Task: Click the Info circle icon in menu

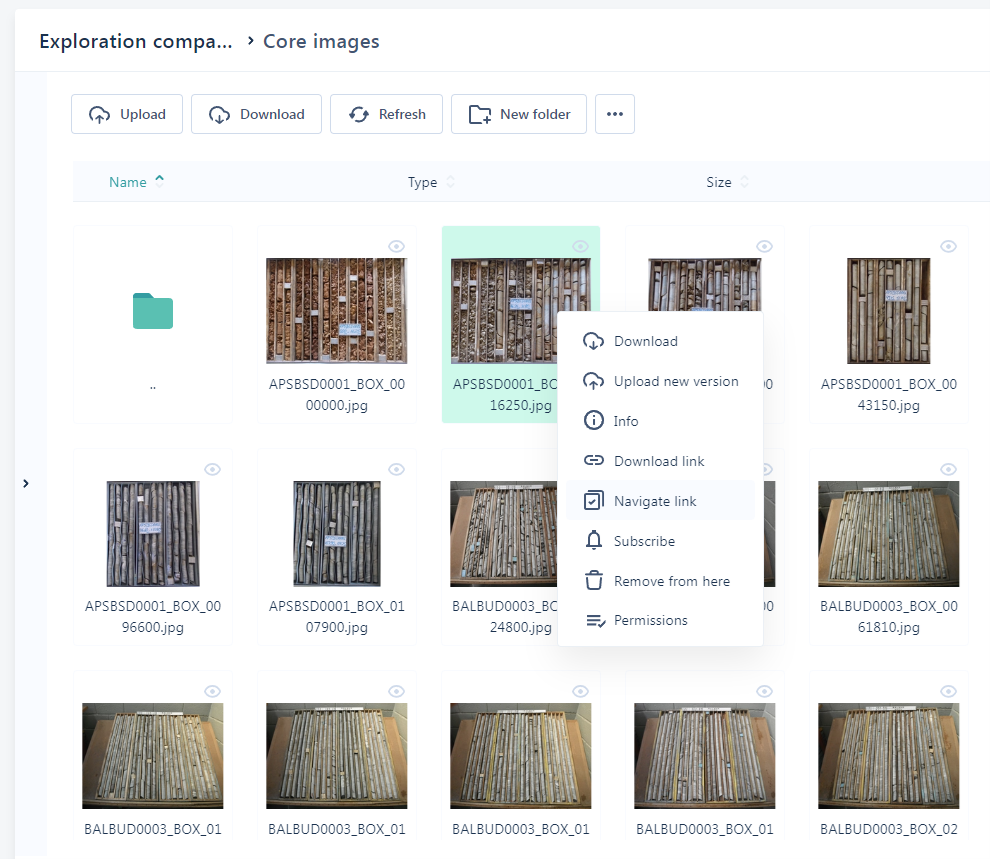Action: click(594, 421)
